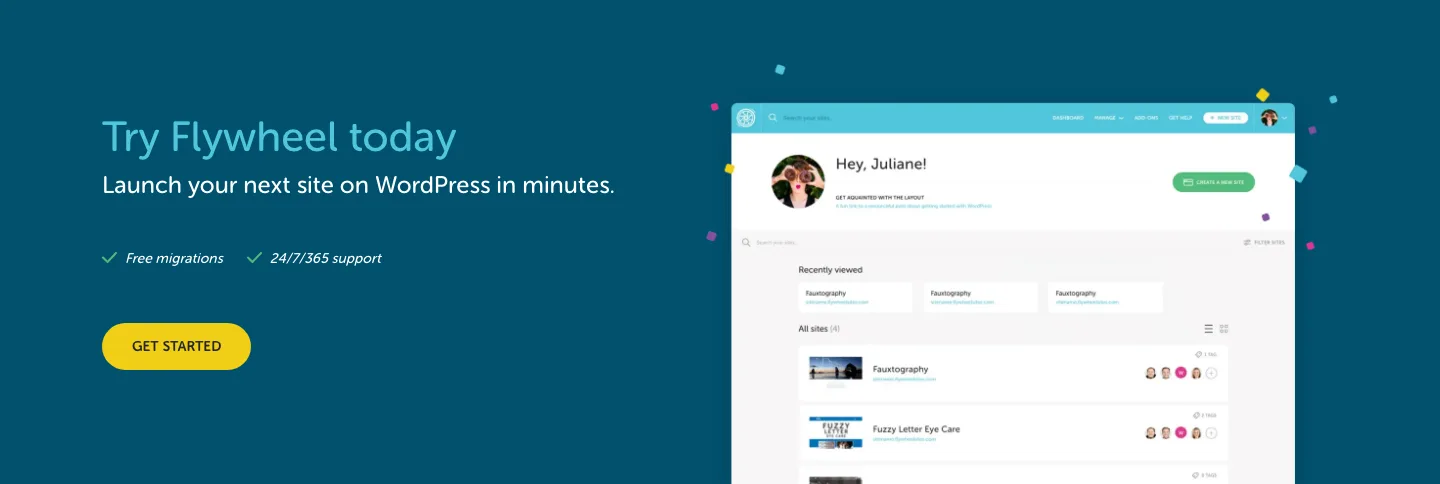
Task: Open the DASHBOARD menu item
Action: click(1067, 118)
